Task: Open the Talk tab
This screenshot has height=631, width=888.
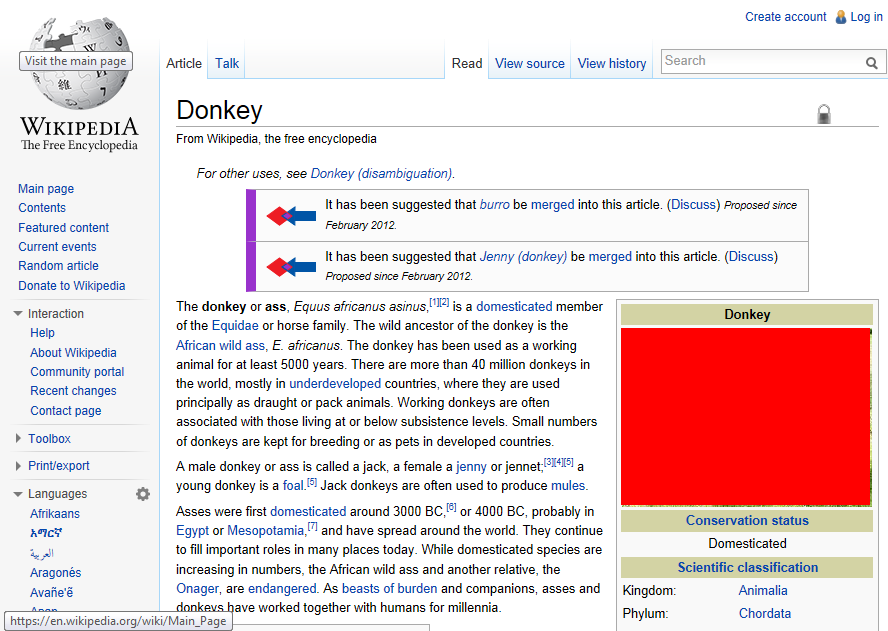Action: [227, 63]
